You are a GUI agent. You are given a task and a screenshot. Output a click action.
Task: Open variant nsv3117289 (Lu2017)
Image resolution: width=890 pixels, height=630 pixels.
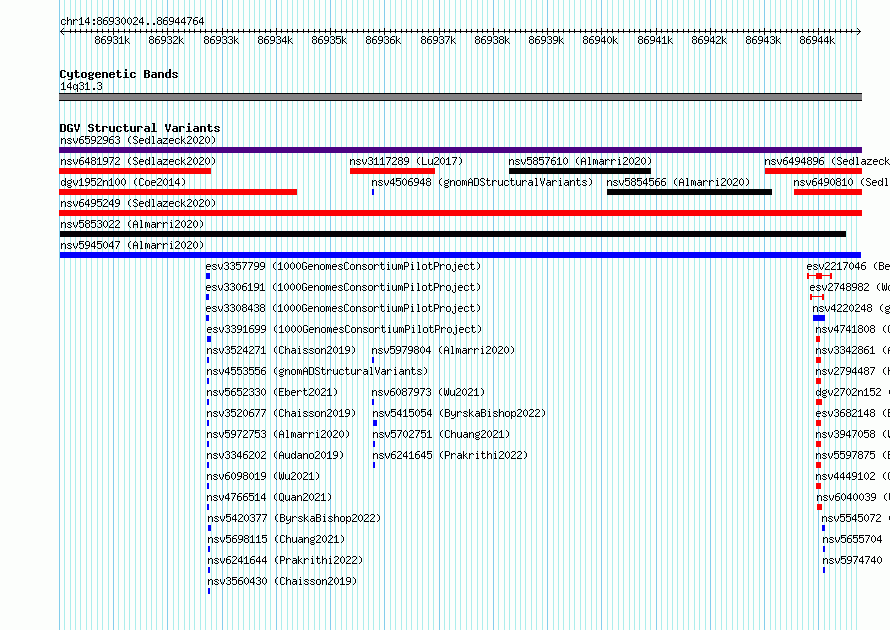(x=406, y=161)
